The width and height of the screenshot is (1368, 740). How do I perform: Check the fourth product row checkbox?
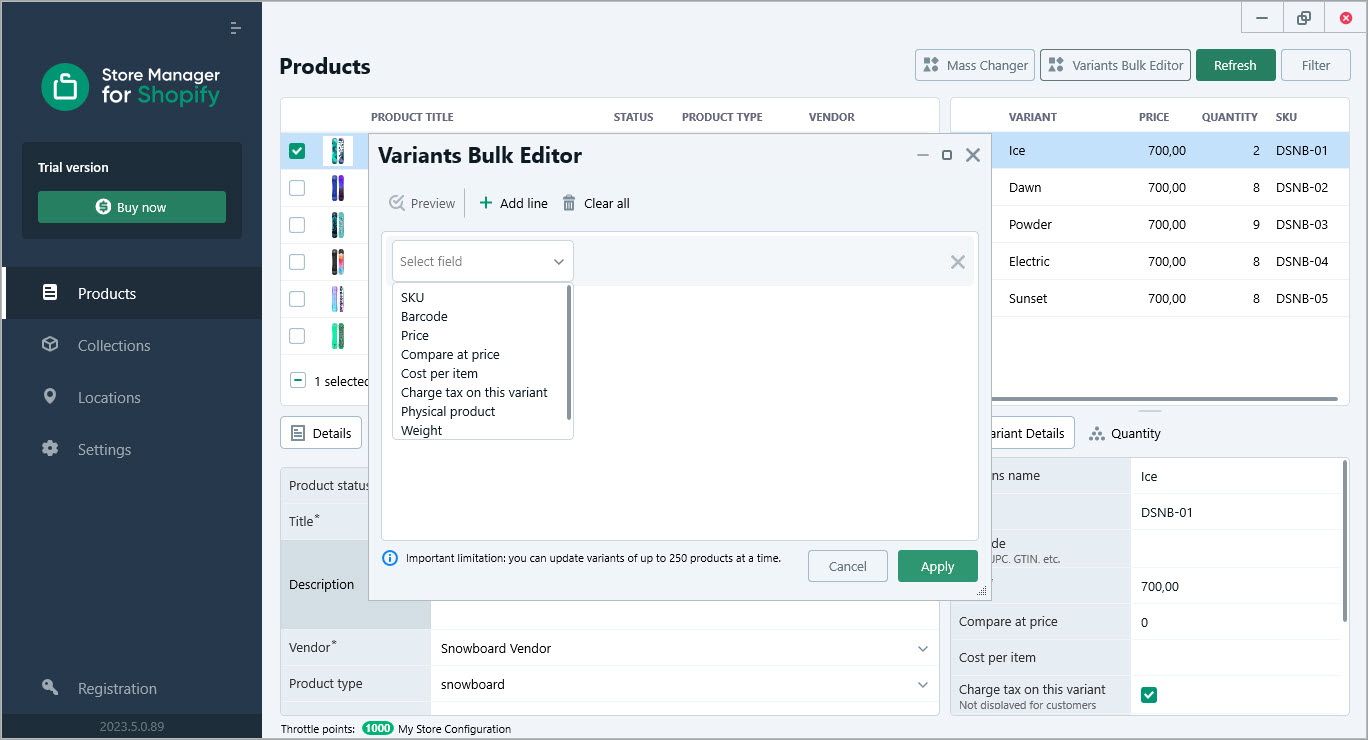point(297,262)
